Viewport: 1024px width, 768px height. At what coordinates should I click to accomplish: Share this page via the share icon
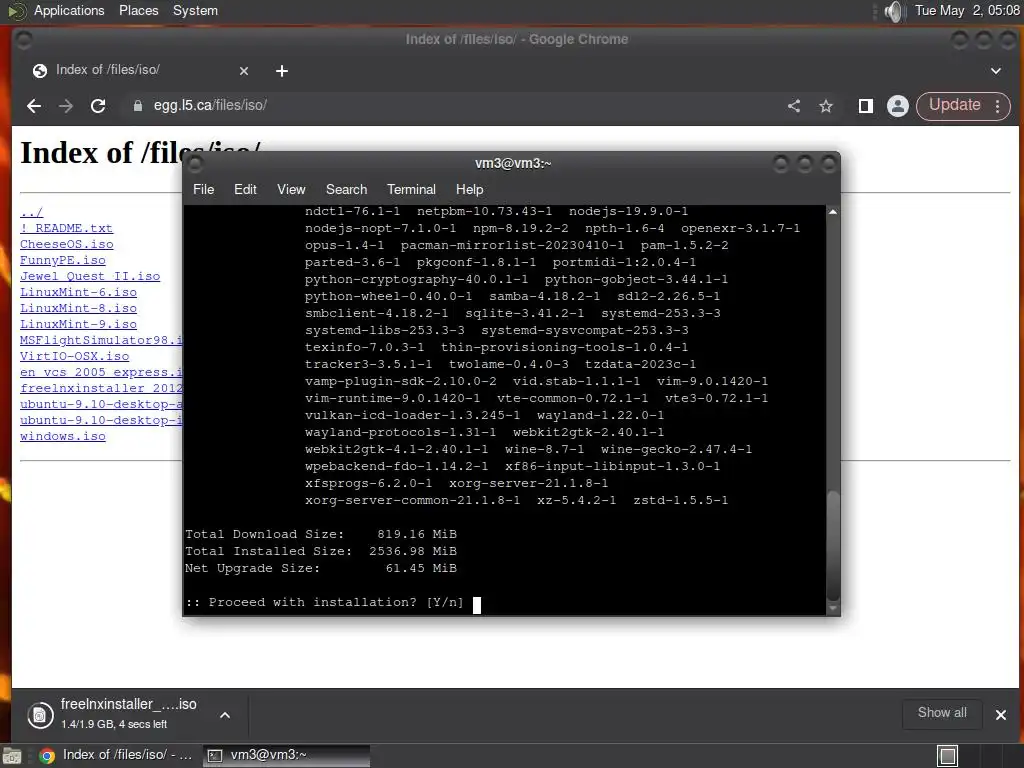coord(794,106)
